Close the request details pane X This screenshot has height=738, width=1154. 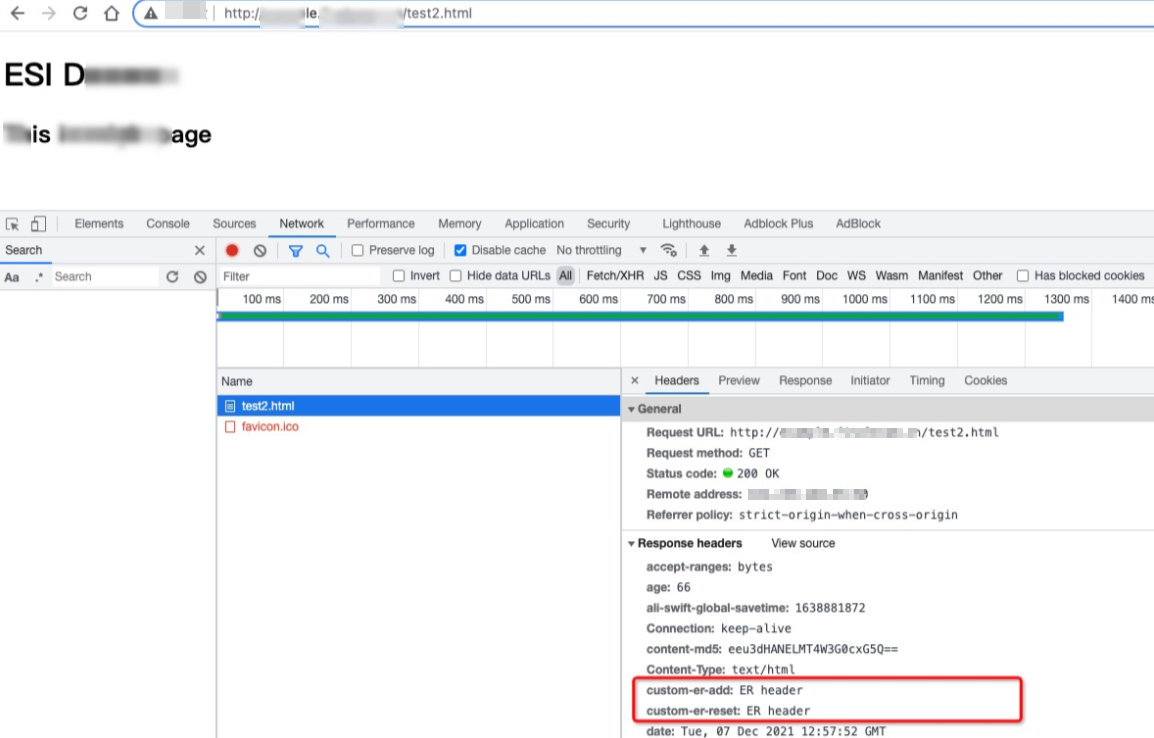coord(634,380)
